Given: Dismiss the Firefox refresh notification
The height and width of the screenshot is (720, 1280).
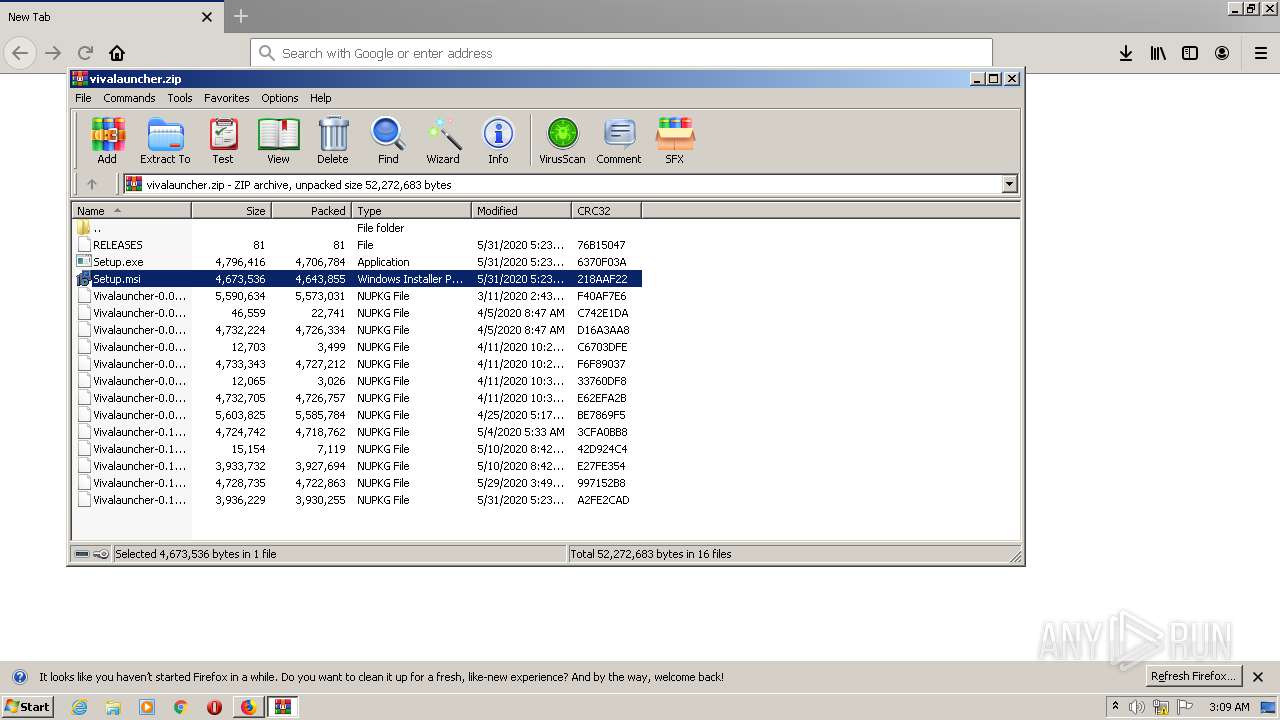Looking at the screenshot, I should 1258,677.
